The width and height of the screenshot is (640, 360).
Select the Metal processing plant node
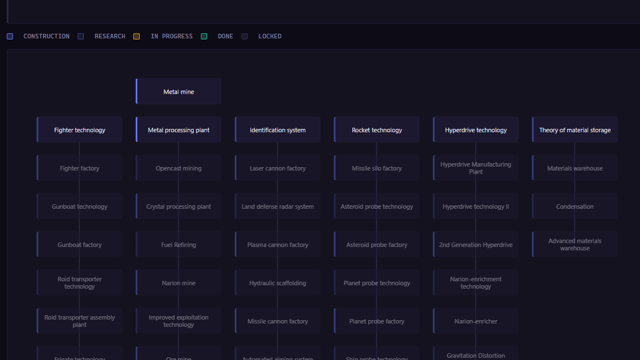coord(178,130)
